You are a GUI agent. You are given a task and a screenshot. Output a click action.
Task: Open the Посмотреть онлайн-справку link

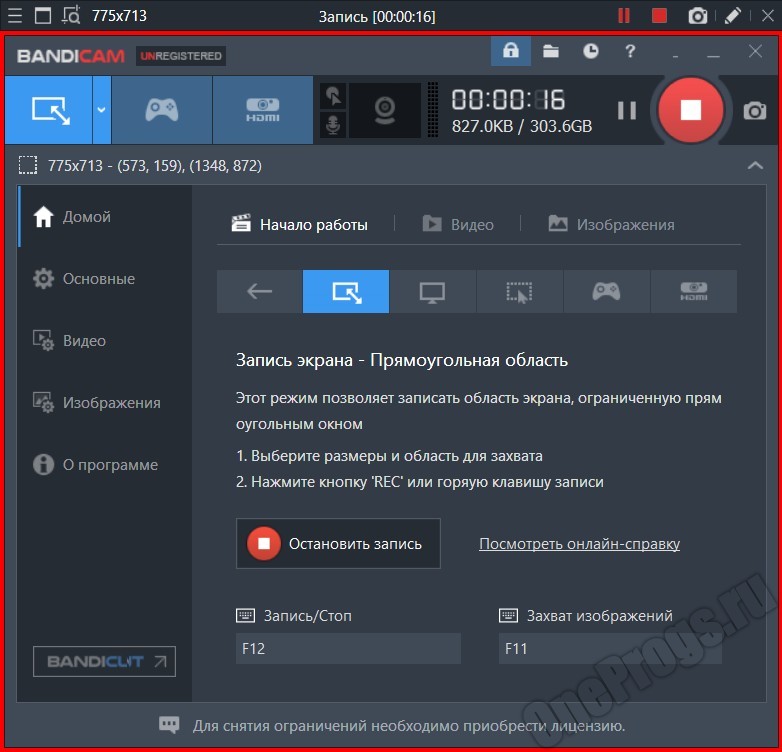pos(579,544)
